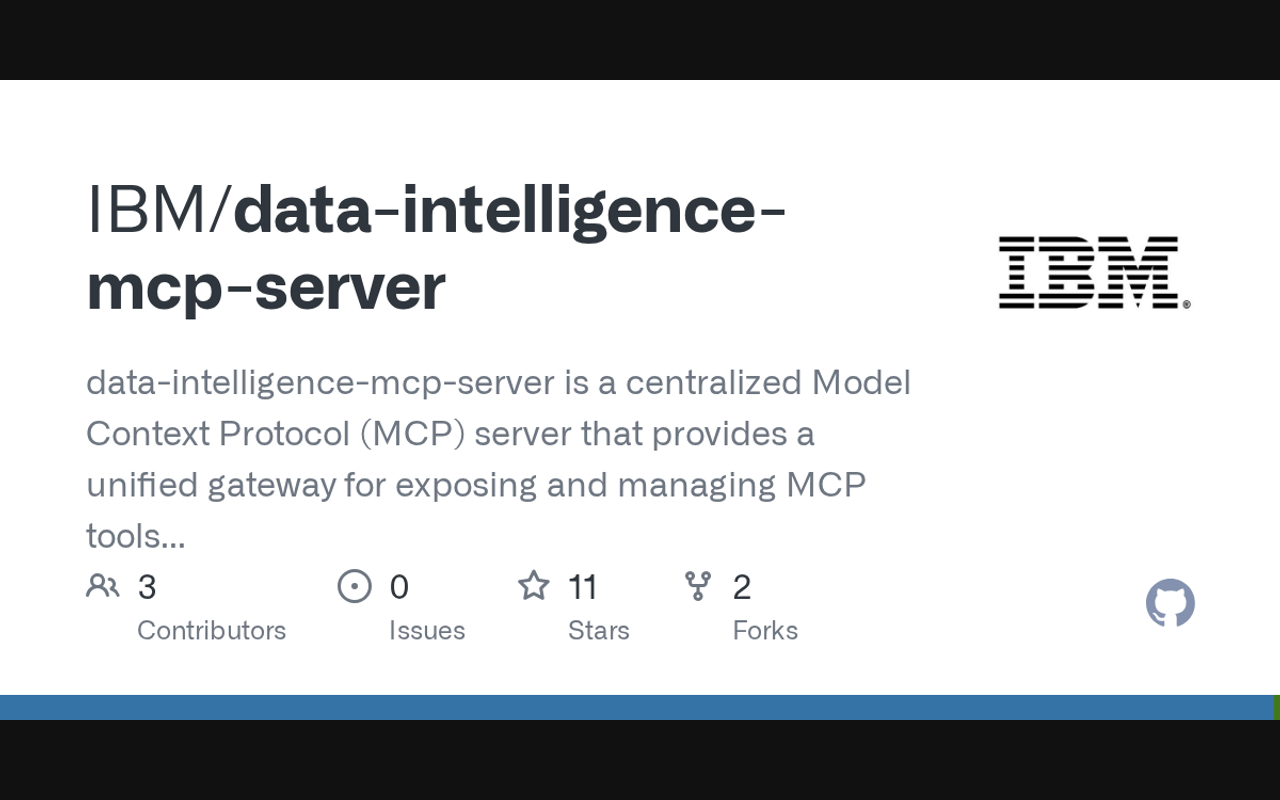1280x800 pixels.
Task: Click the star outline icon
Action: pos(533,586)
